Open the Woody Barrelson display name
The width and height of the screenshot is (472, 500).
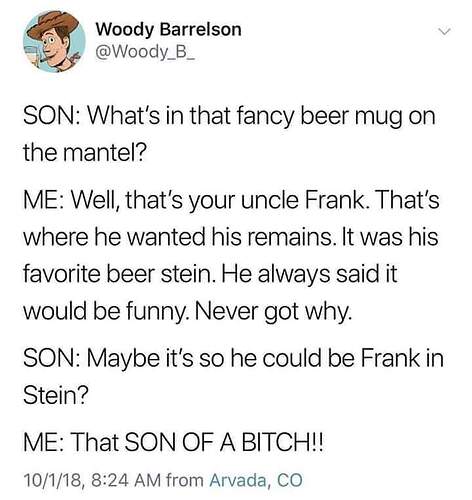[169, 29]
